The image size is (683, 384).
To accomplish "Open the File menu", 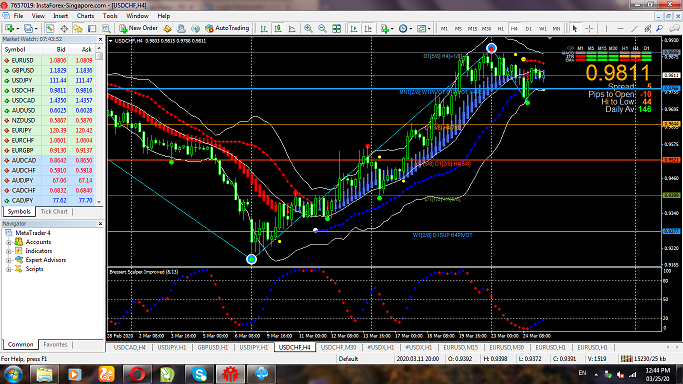I will [18, 16].
